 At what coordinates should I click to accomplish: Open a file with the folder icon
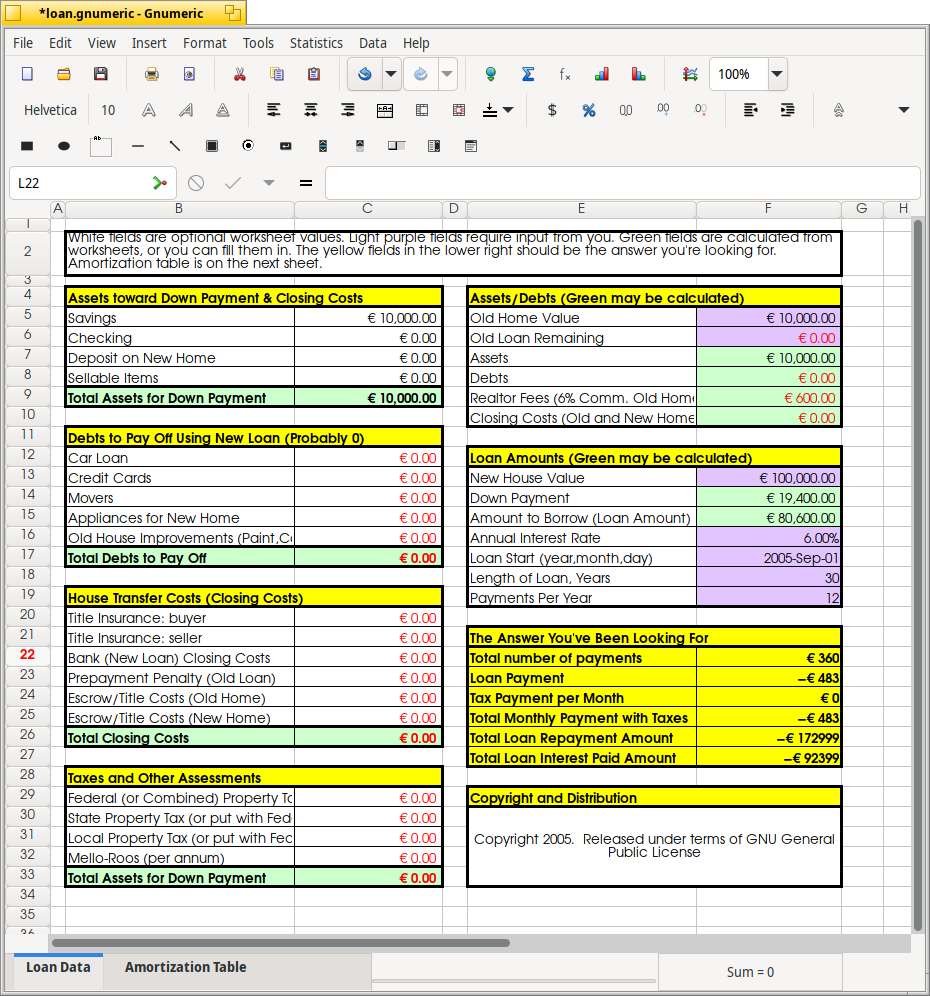64,74
